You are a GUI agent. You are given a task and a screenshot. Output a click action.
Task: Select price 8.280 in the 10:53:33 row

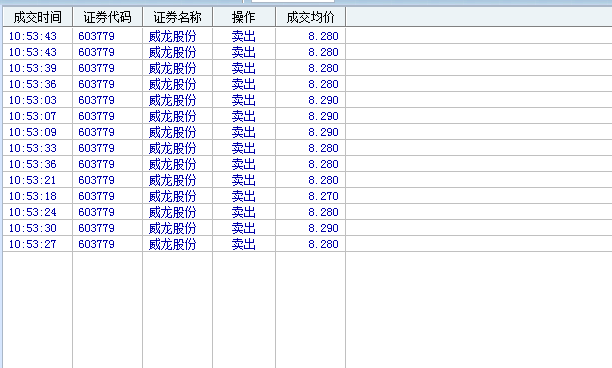(323, 148)
